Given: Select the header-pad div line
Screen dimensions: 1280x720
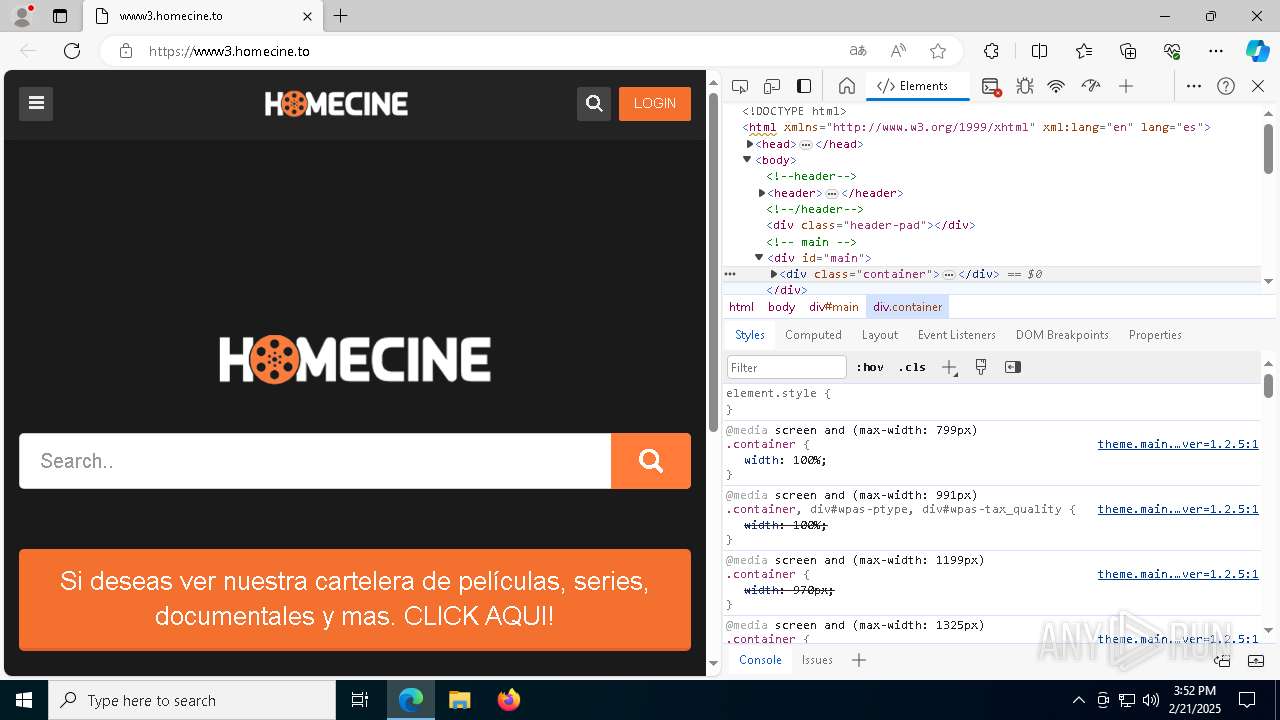Looking at the screenshot, I should tap(871, 225).
